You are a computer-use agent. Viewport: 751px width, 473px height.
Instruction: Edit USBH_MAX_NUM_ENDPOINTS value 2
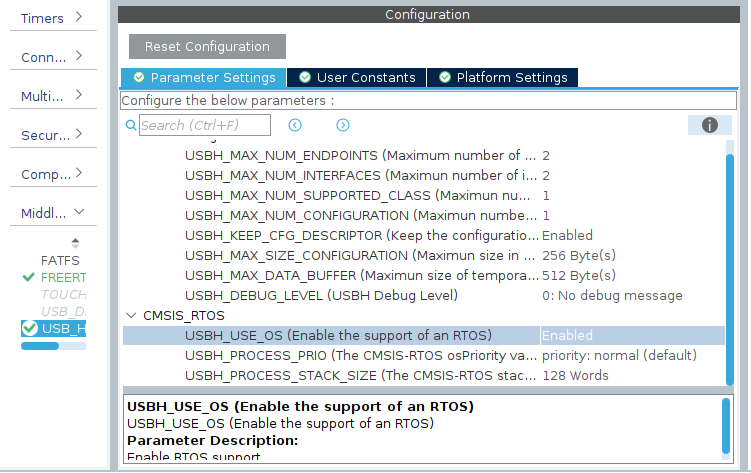[546, 156]
